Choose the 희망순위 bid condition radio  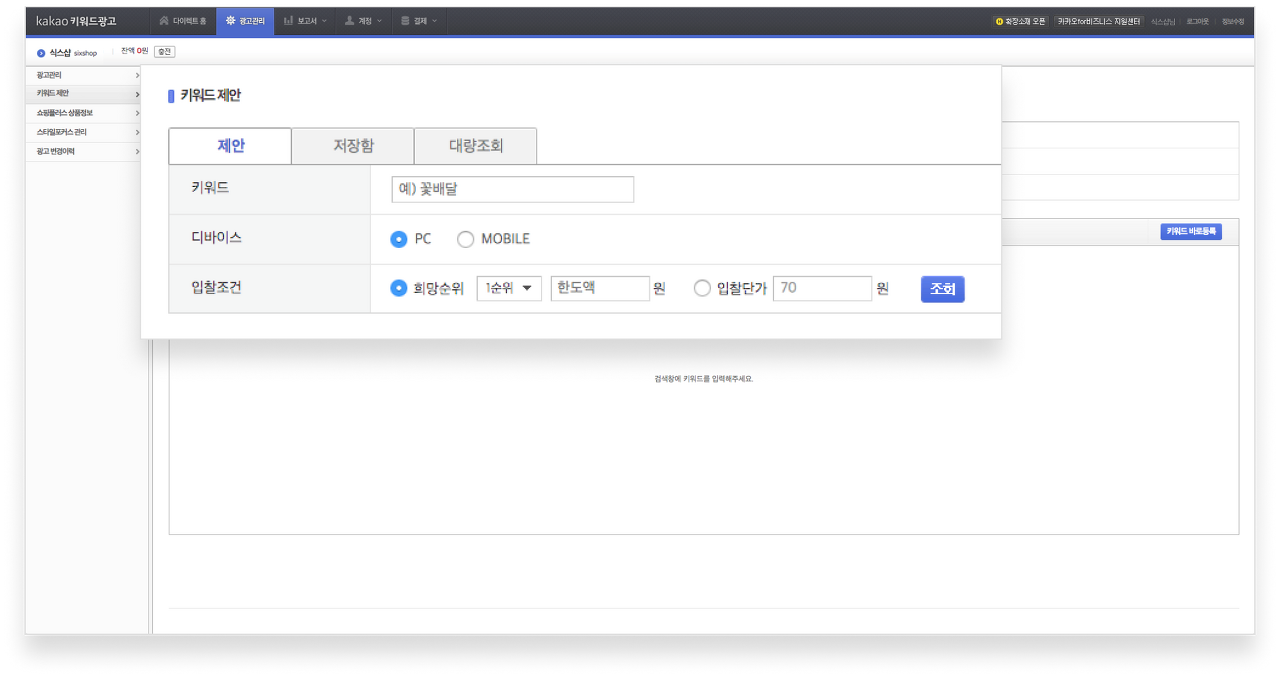398,288
